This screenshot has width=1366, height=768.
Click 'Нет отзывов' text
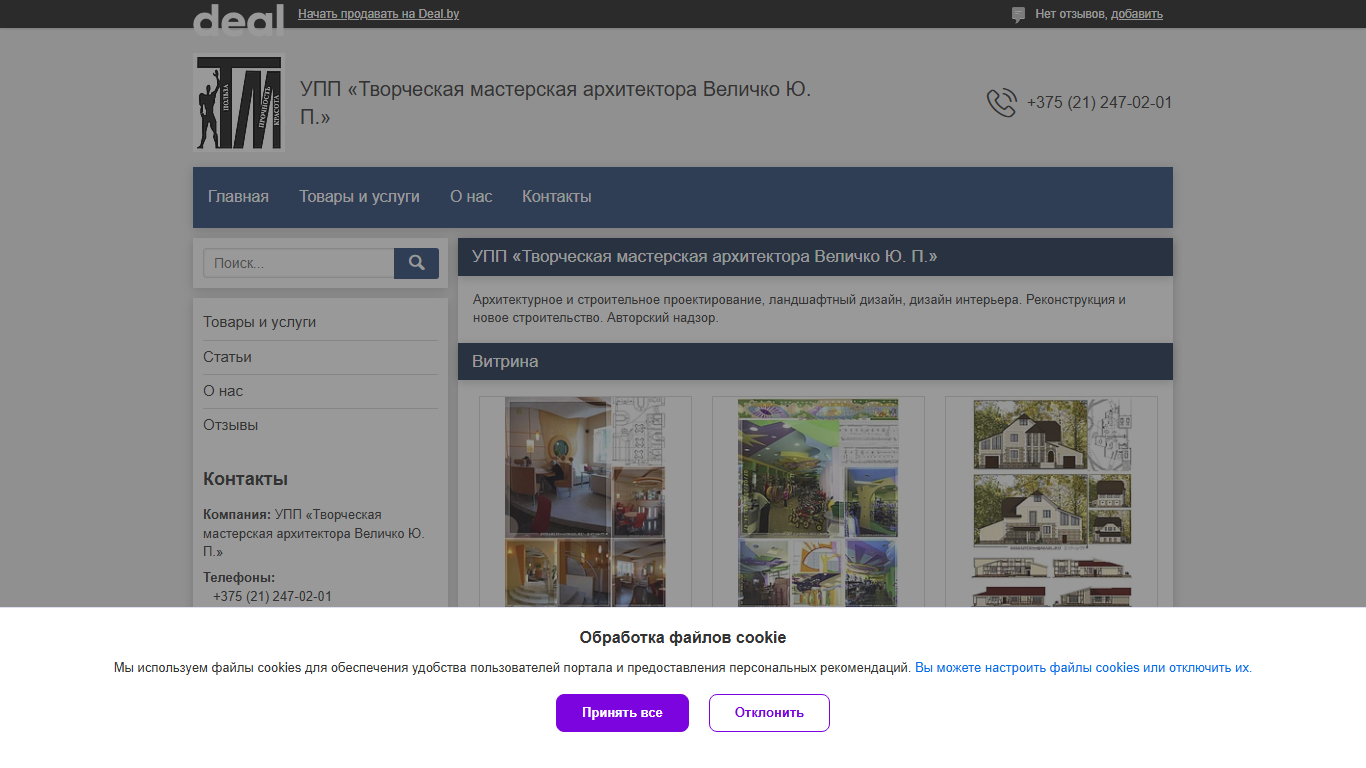click(1070, 14)
